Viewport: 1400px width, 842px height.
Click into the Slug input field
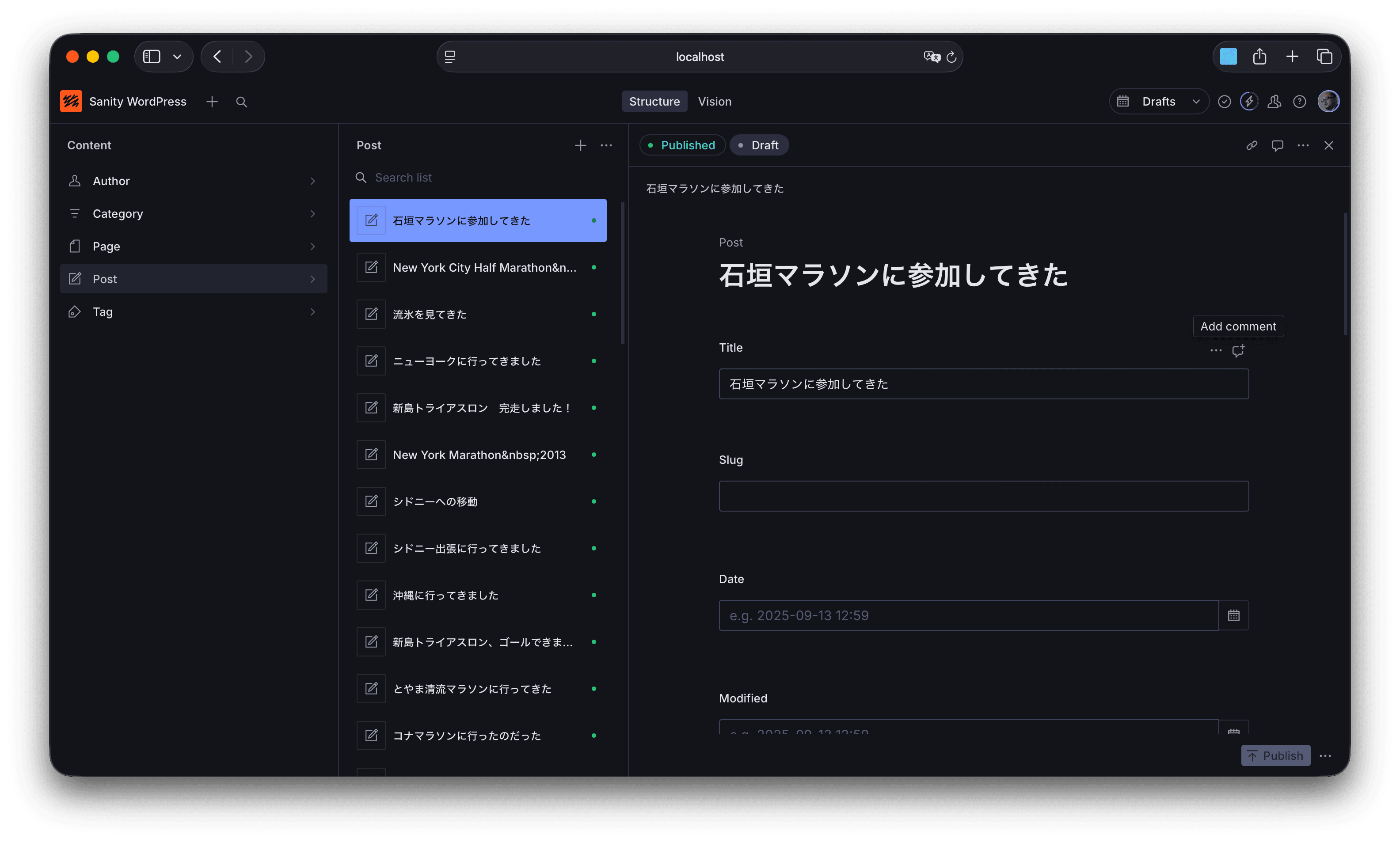click(983, 497)
